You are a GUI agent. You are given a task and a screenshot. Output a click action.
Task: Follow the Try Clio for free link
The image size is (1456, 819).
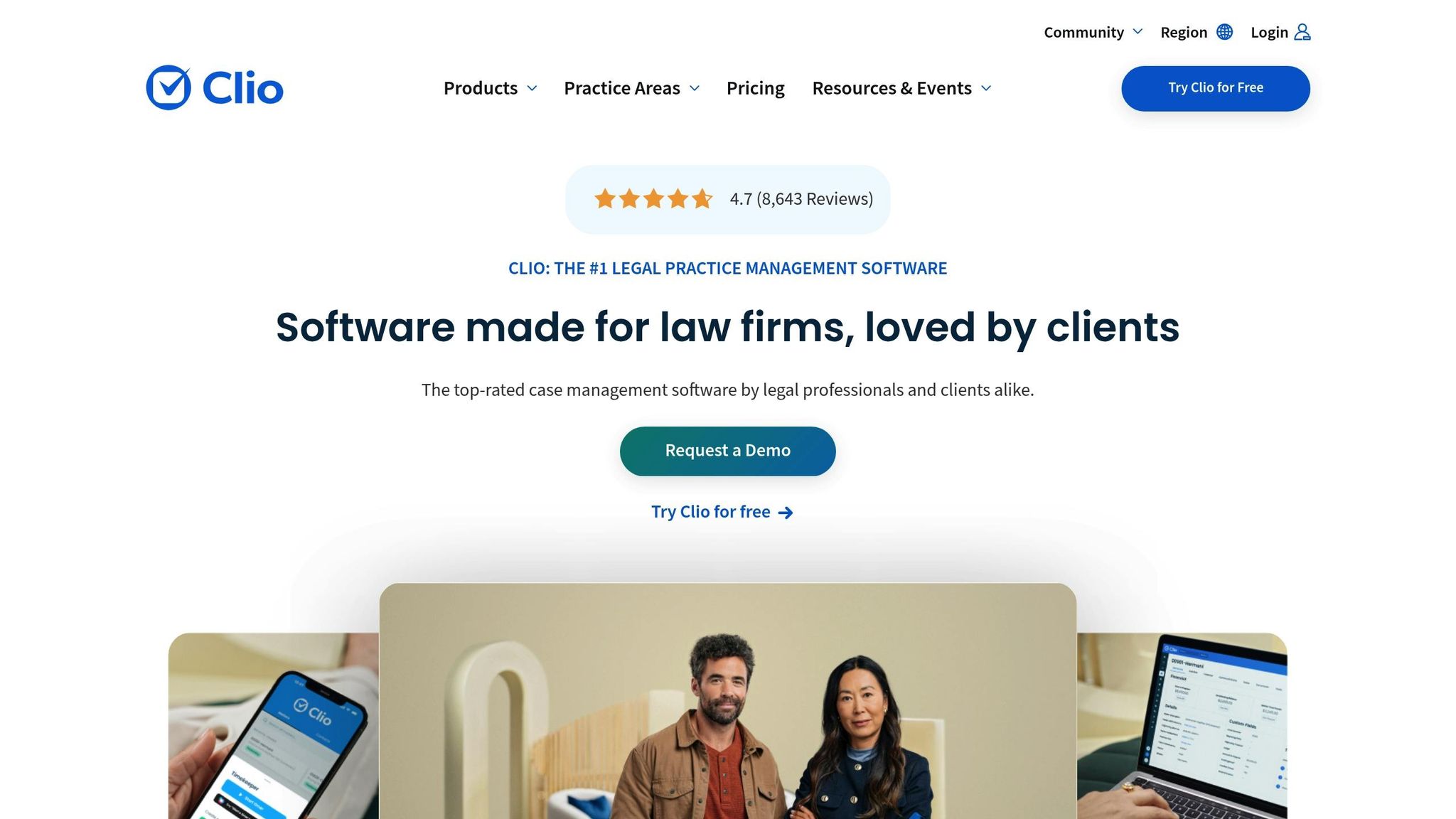tap(711, 512)
